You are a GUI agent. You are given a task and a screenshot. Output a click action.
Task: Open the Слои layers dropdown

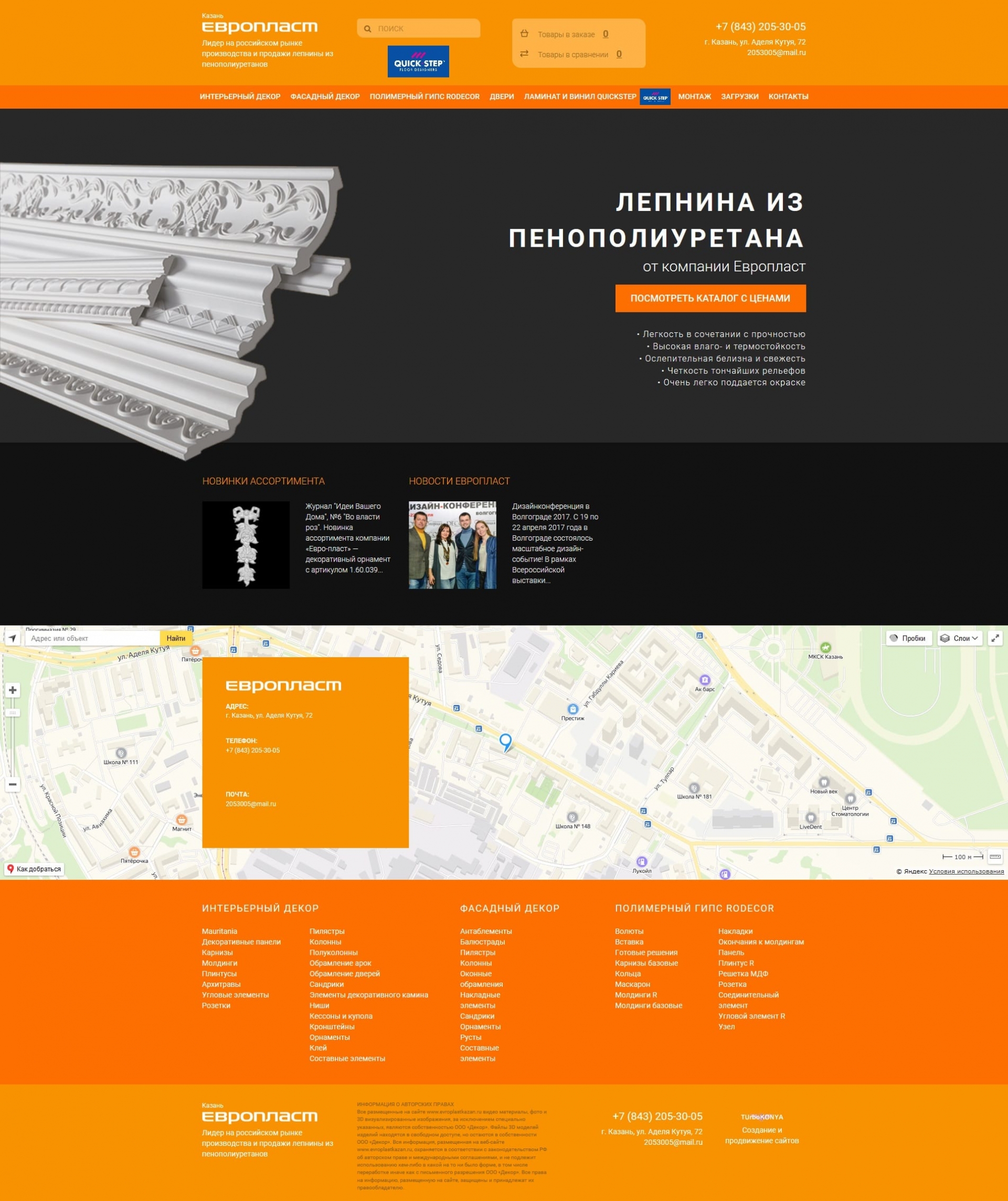959,638
